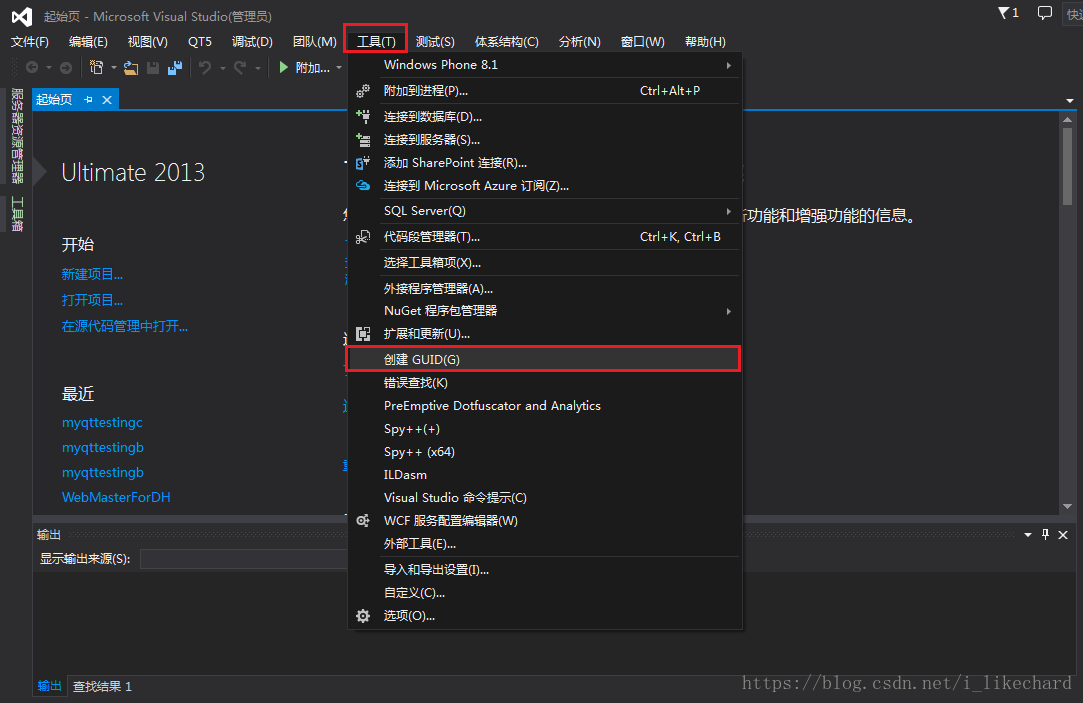The width and height of the screenshot is (1083, 703).
Task: Open the 显示输出来源 combo box
Action: 244,559
